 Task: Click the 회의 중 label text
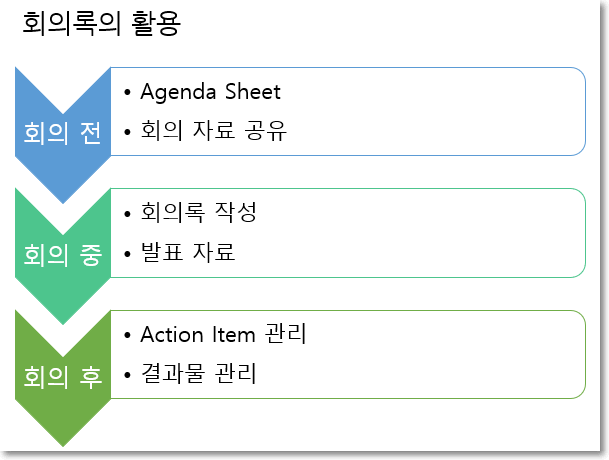(63, 255)
